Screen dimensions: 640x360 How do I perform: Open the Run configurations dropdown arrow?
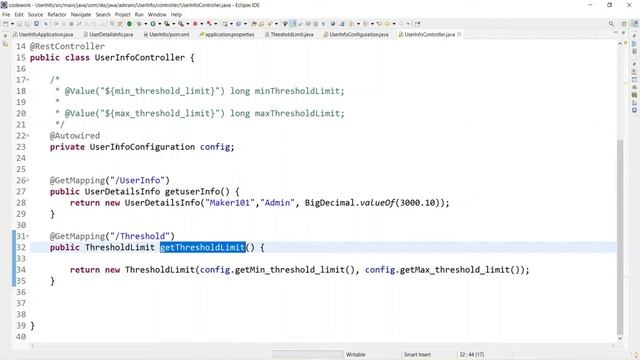click(160, 24)
